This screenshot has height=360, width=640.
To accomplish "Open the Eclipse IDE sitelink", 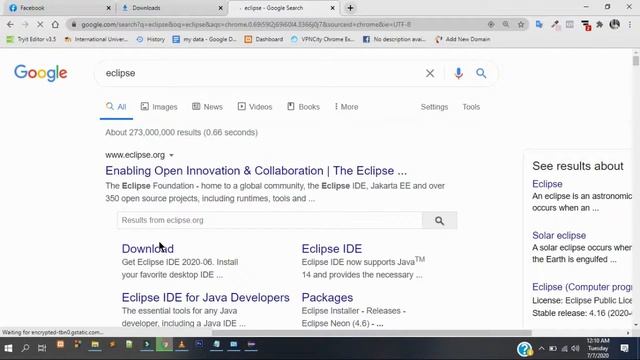I will [x=332, y=249].
